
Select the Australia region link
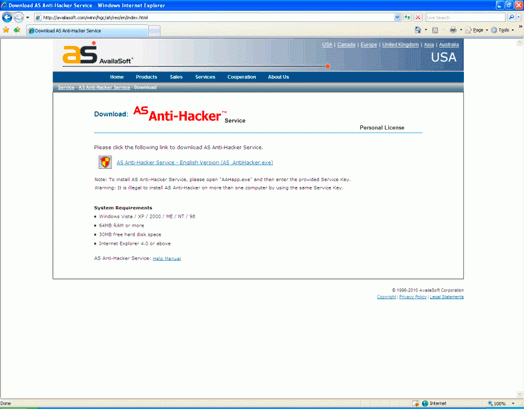point(449,45)
